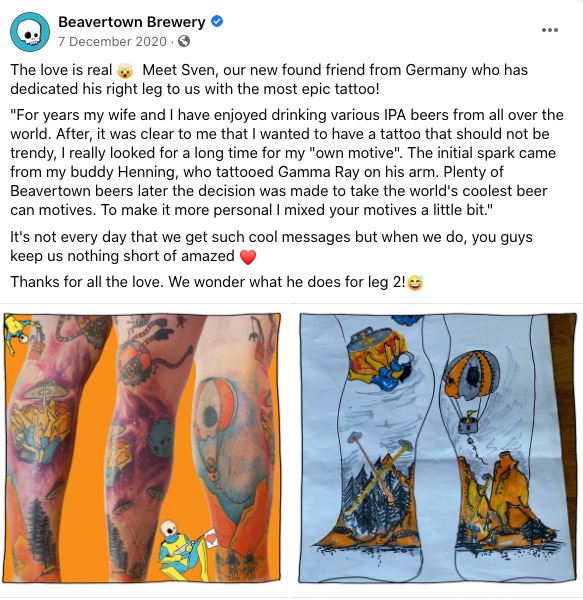
Task: Click the public globe audience icon
Action: click(184, 41)
